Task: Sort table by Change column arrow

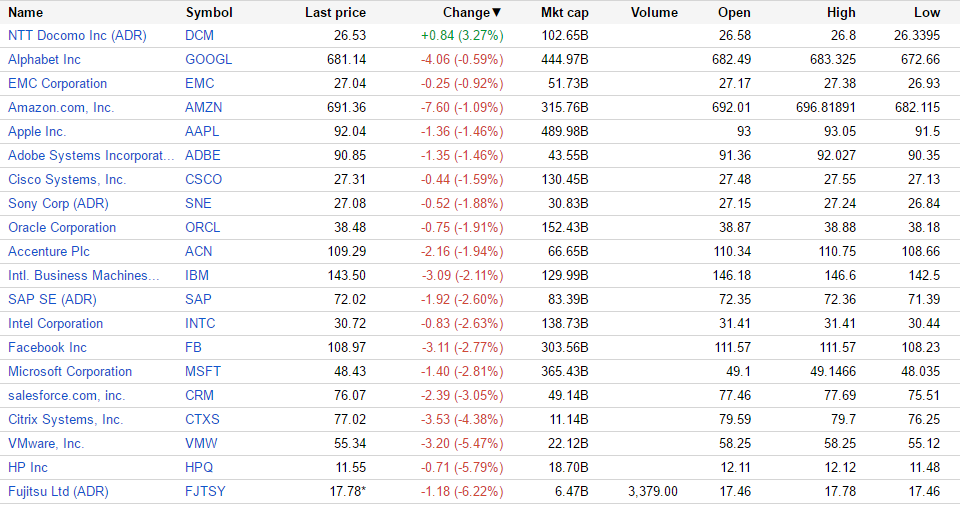Action: [497, 13]
